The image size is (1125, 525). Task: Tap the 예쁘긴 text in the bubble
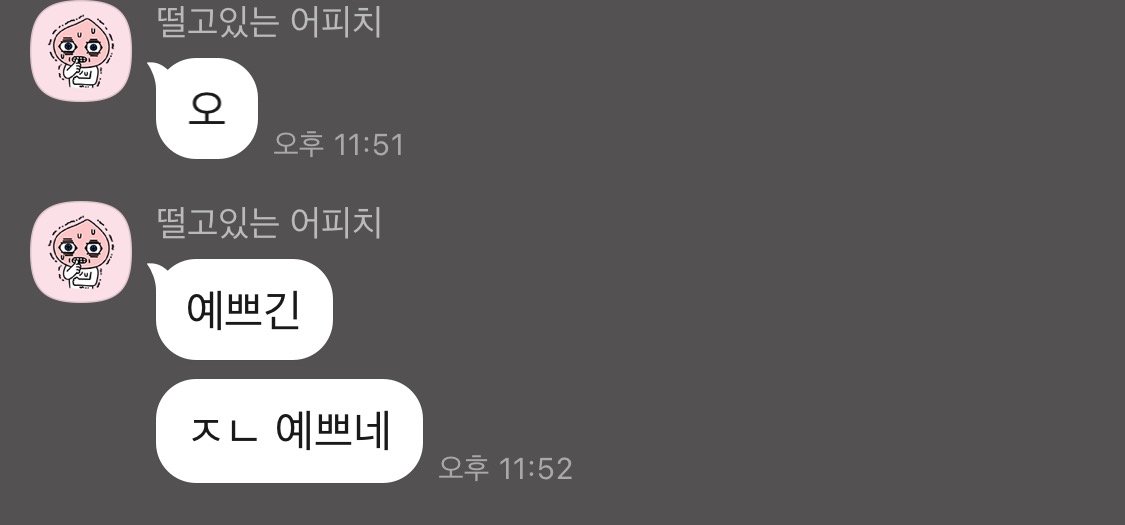coord(243,310)
